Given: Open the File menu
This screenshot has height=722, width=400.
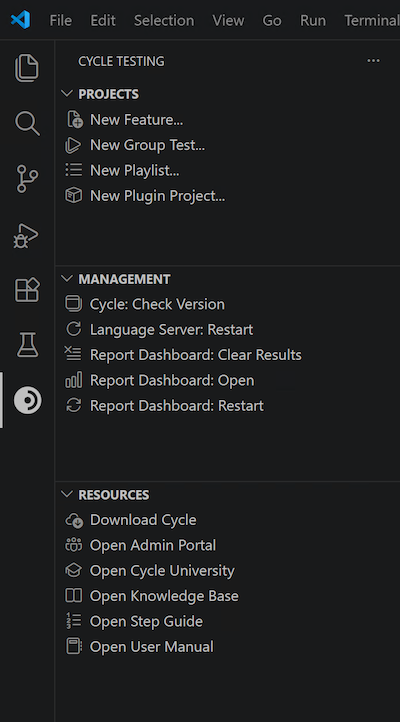Looking at the screenshot, I should [61, 20].
